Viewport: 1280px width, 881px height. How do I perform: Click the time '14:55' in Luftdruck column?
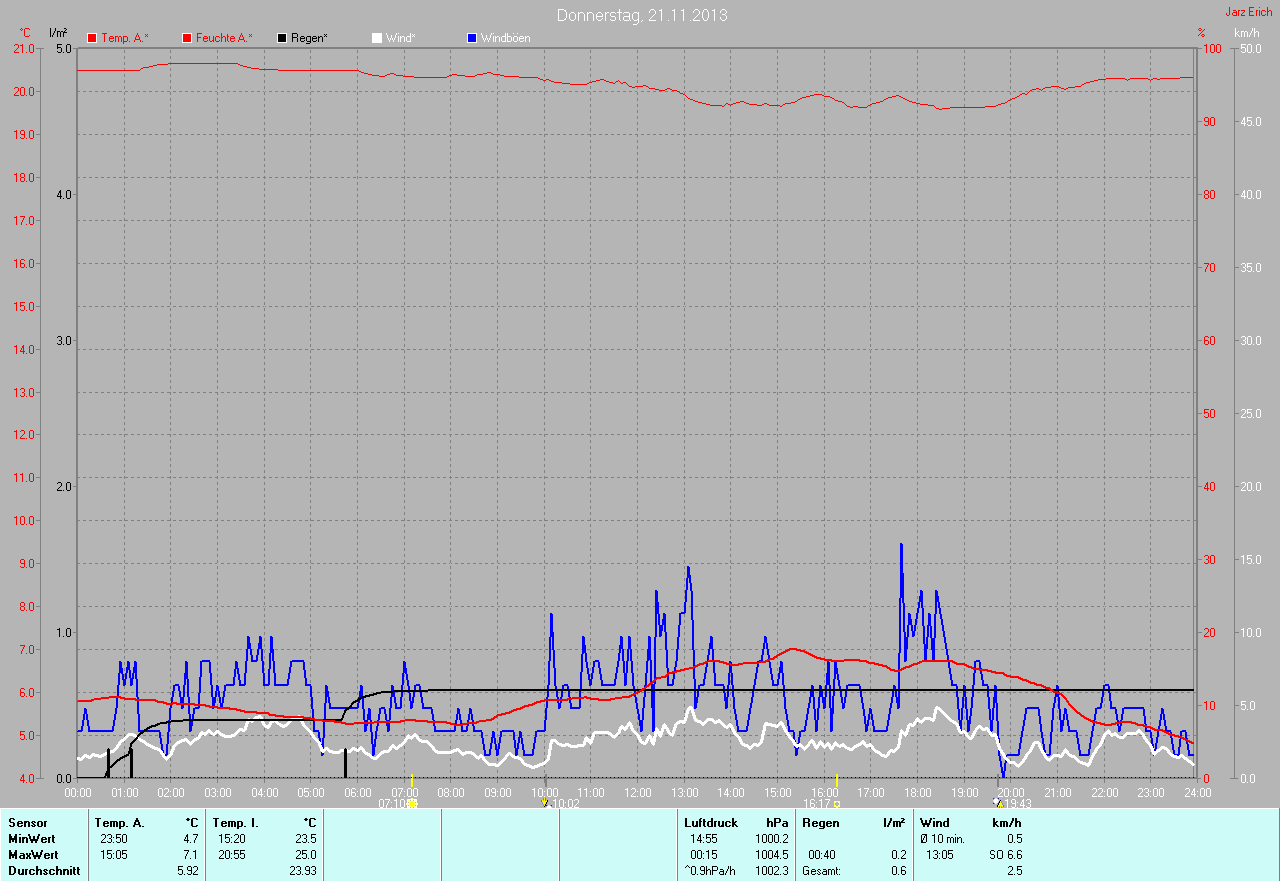click(x=704, y=839)
